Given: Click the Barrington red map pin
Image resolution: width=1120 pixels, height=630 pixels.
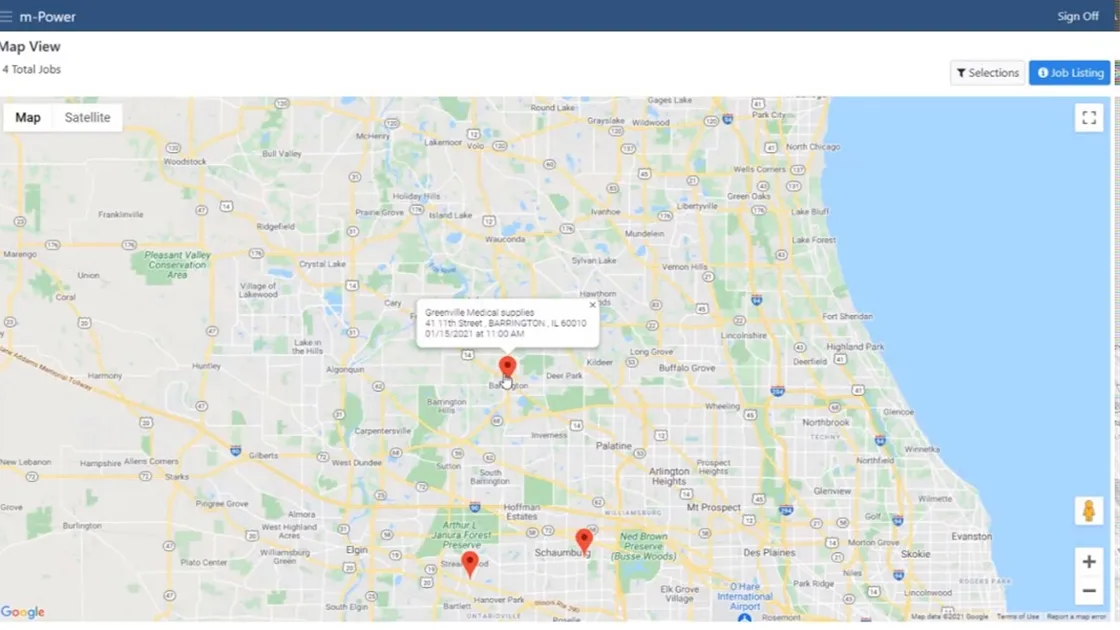Looking at the screenshot, I should click(x=507, y=366).
